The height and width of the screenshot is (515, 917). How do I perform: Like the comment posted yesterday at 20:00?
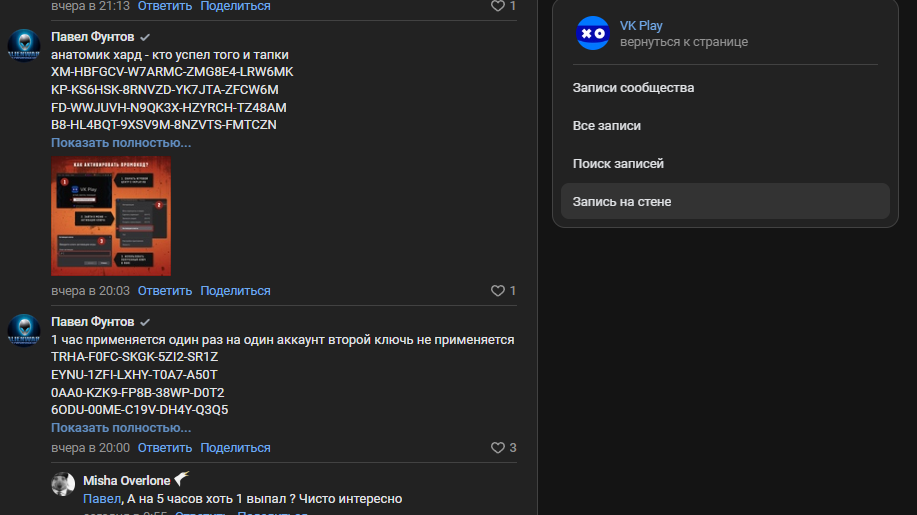pos(498,448)
